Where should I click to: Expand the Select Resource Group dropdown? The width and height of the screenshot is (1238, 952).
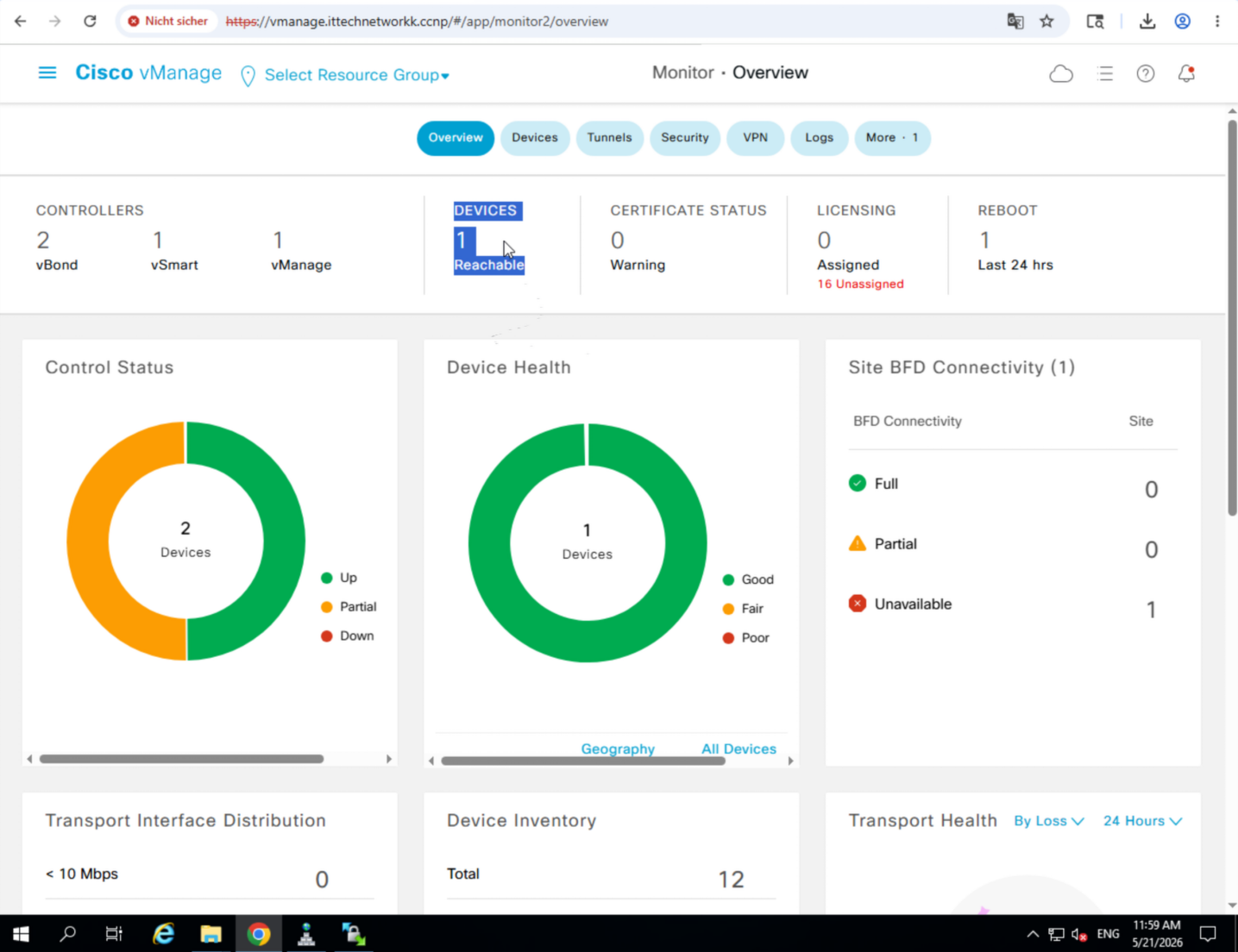[x=356, y=75]
